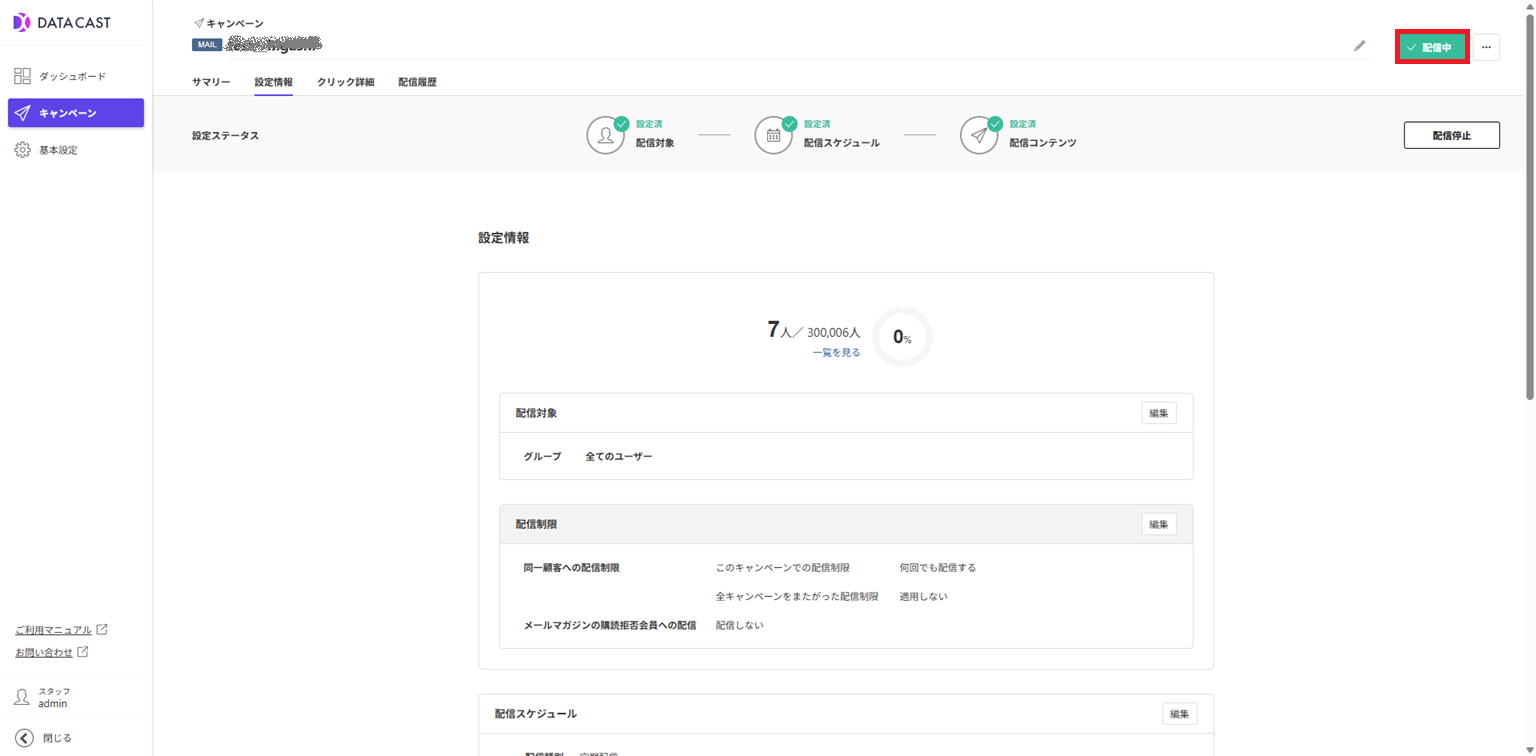Open the 一覧を見る link
This screenshot has height=756, width=1536.
(x=836, y=352)
